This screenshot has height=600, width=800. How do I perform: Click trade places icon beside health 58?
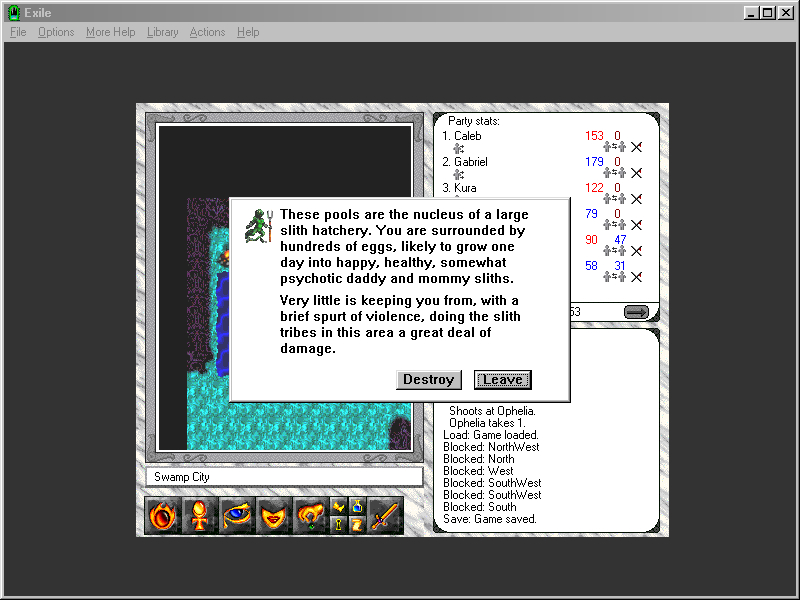coord(614,277)
